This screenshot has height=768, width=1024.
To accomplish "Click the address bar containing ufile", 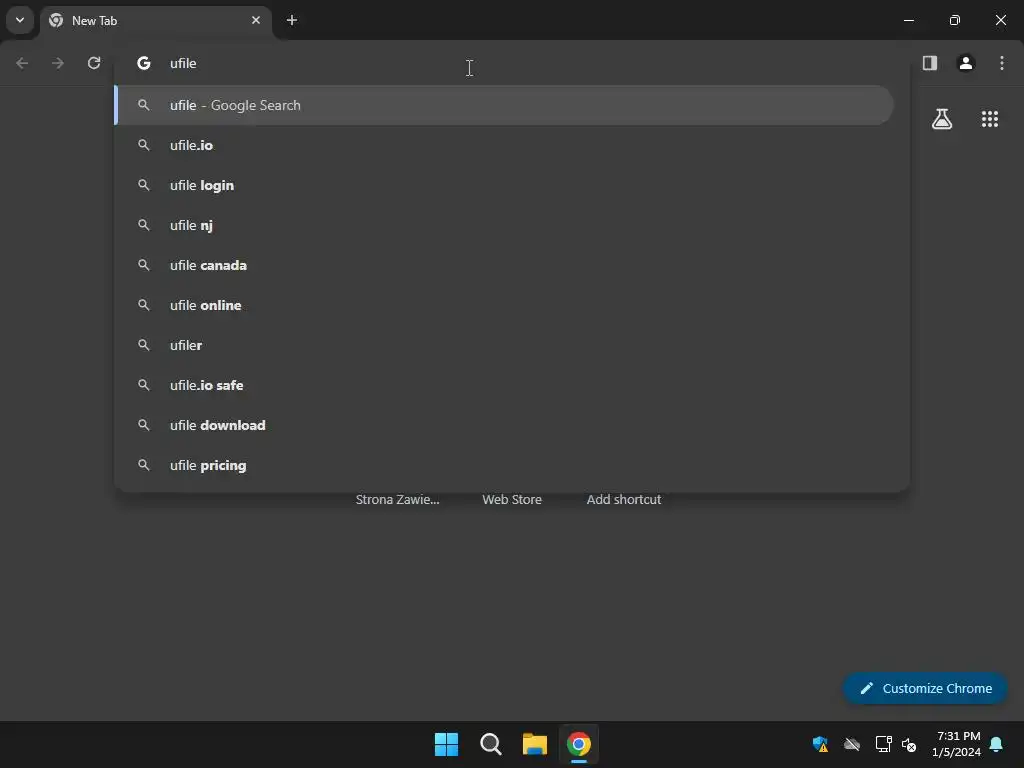I will [x=511, y=63].
